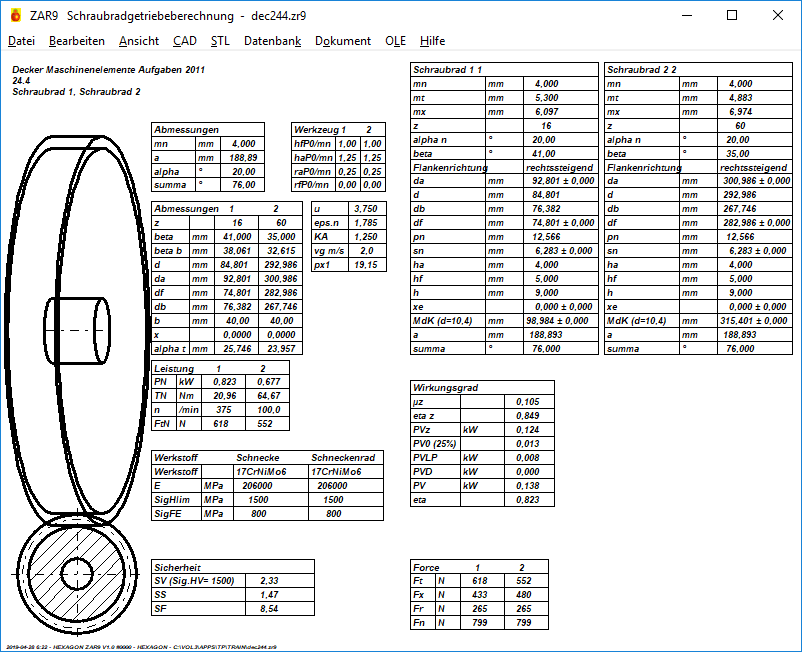Click the ZAR9 application icon in title bar
This screenshot has width=802, height=652.
[15, 15]
